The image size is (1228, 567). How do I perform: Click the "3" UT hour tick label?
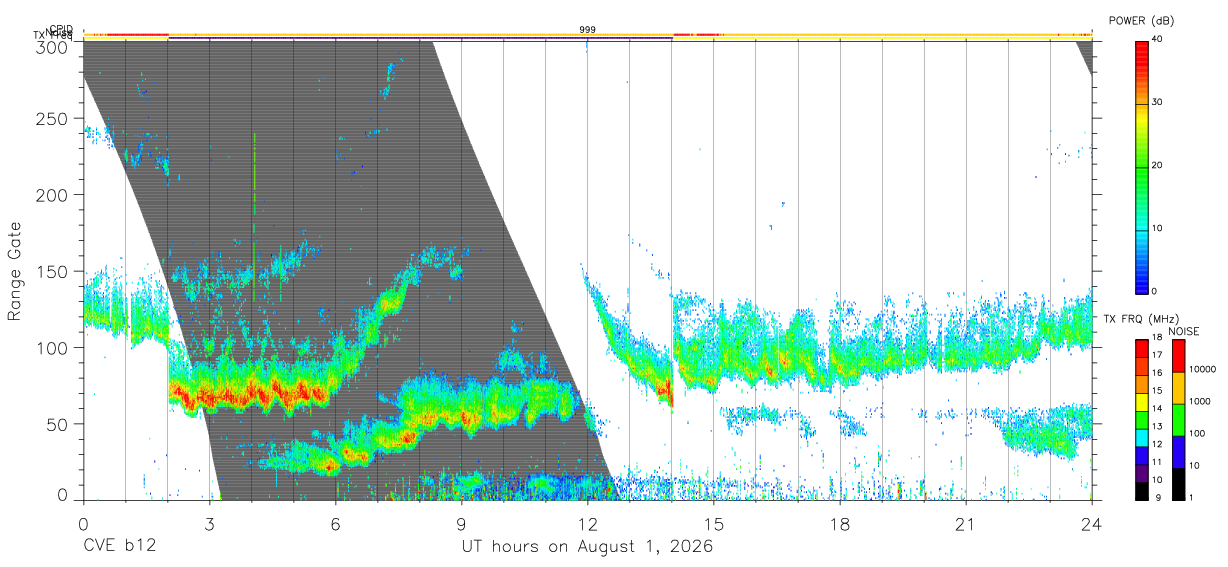[x=209, y=524]
